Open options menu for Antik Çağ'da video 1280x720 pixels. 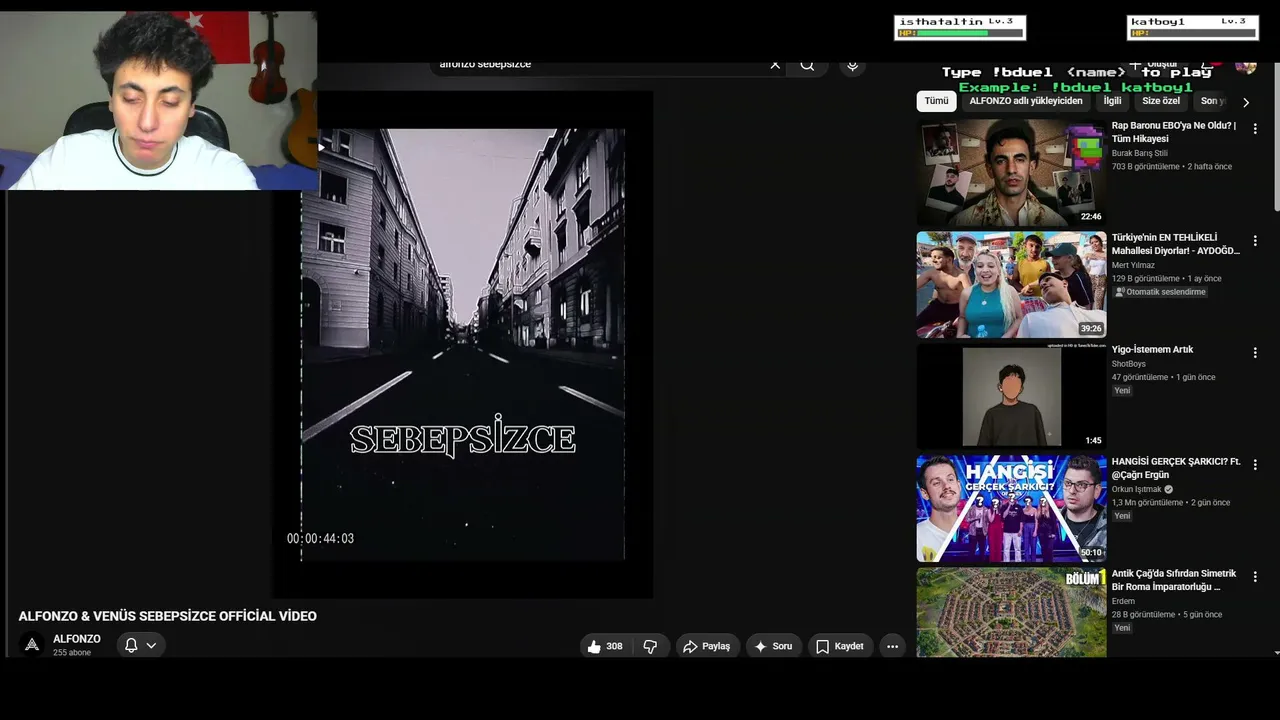(x=1255, y=577)
